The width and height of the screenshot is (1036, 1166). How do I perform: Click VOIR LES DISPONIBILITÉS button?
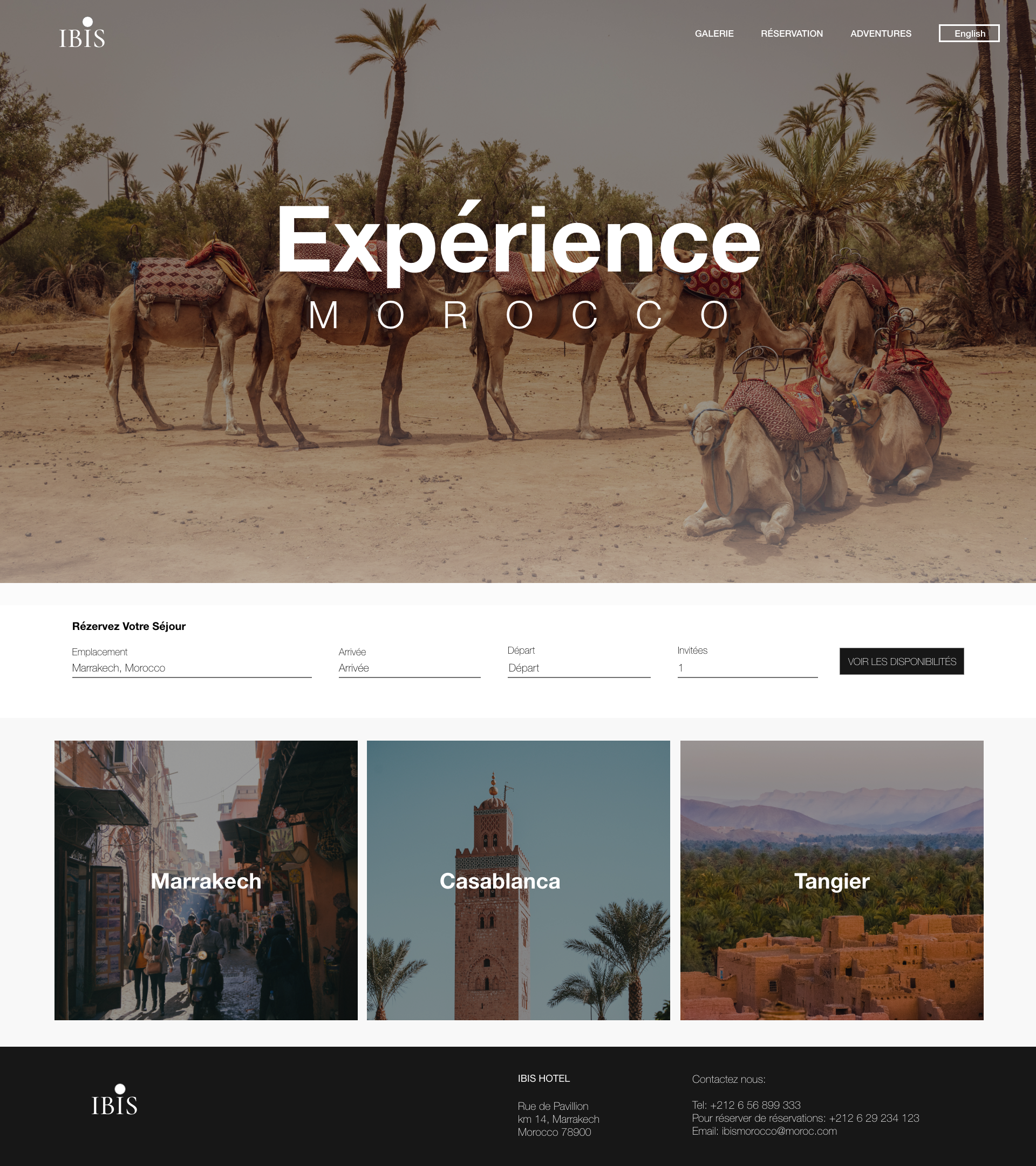pos(902,661)
